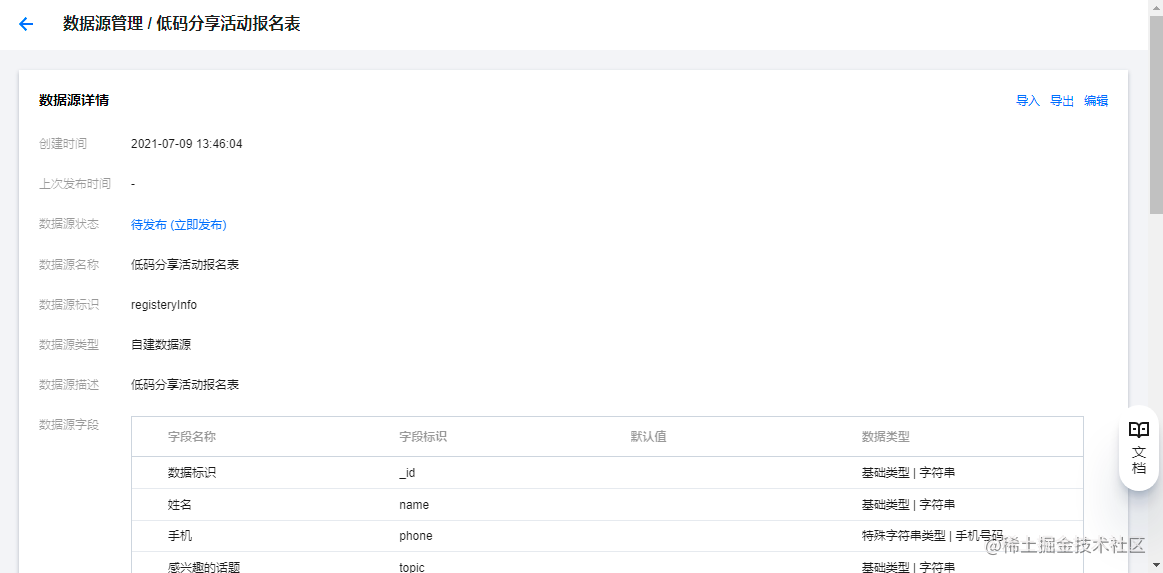Image resolution: width=1163 pixels, height=573 pixels.
Task: Click the 字段名称 column header
Action: 192,437
